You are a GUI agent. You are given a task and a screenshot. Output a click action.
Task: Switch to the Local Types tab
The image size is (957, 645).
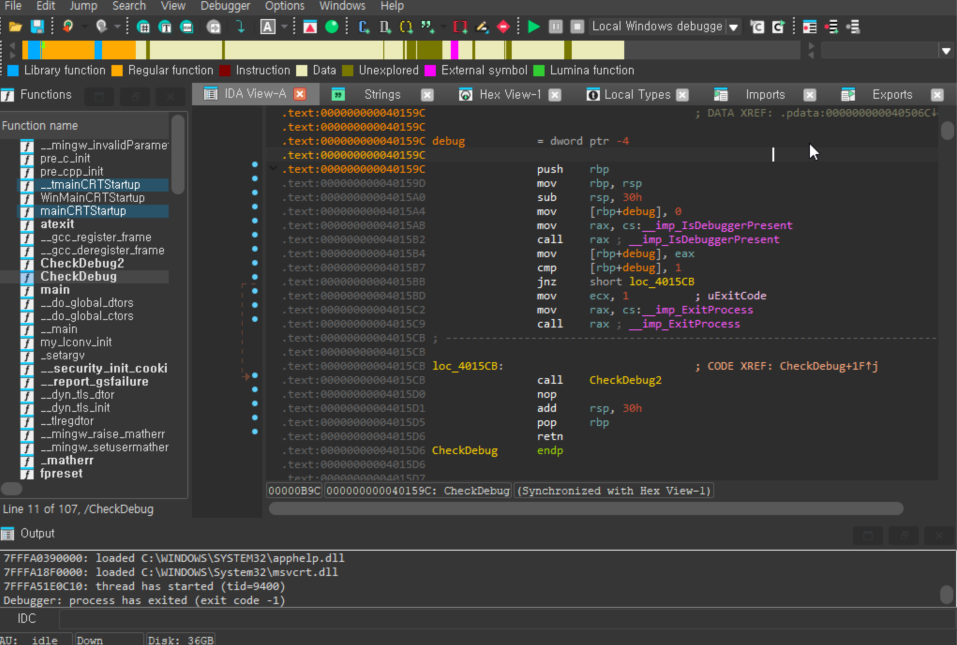click(637, 95)
